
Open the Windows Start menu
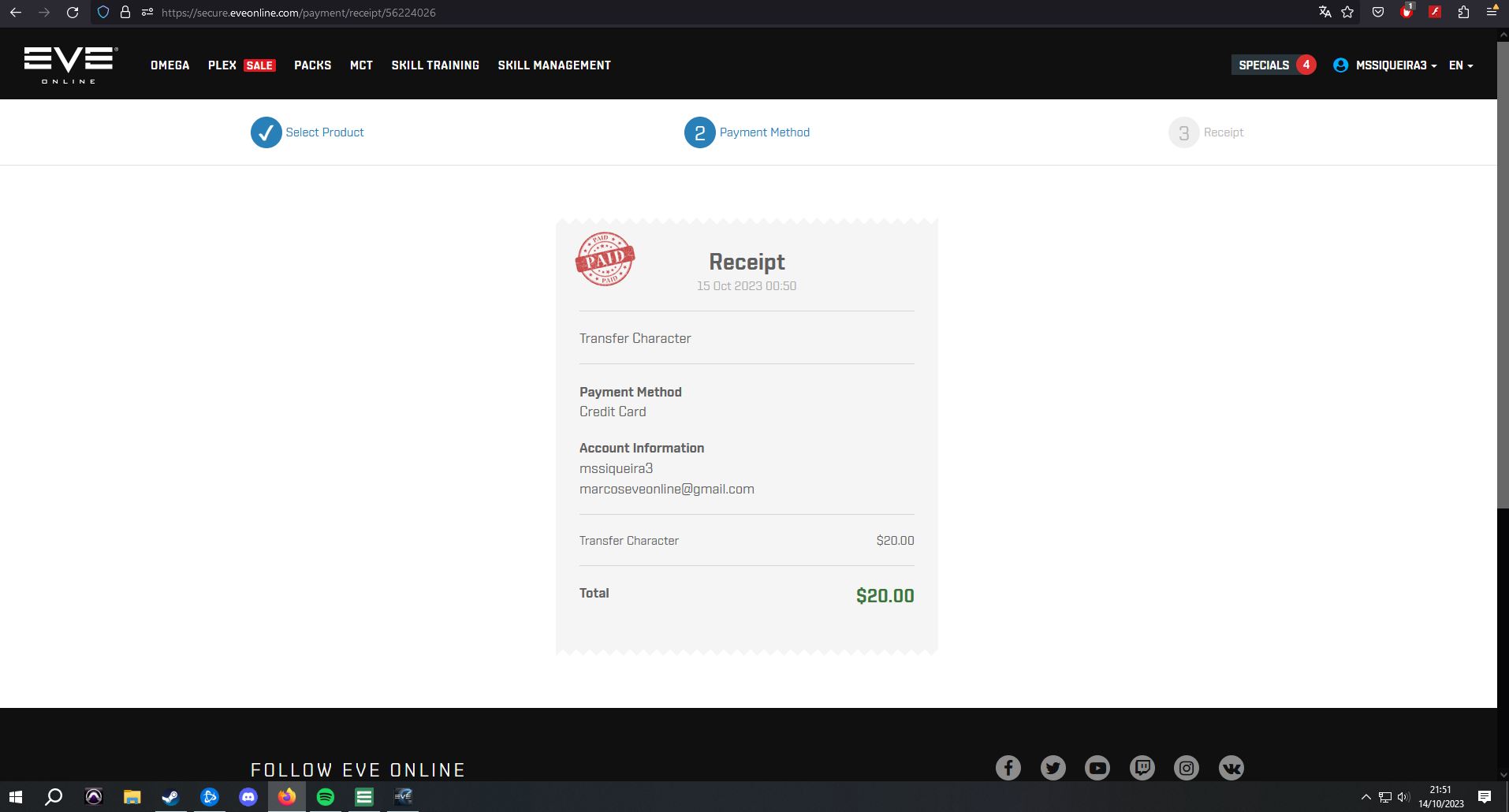tap(16, 797)
